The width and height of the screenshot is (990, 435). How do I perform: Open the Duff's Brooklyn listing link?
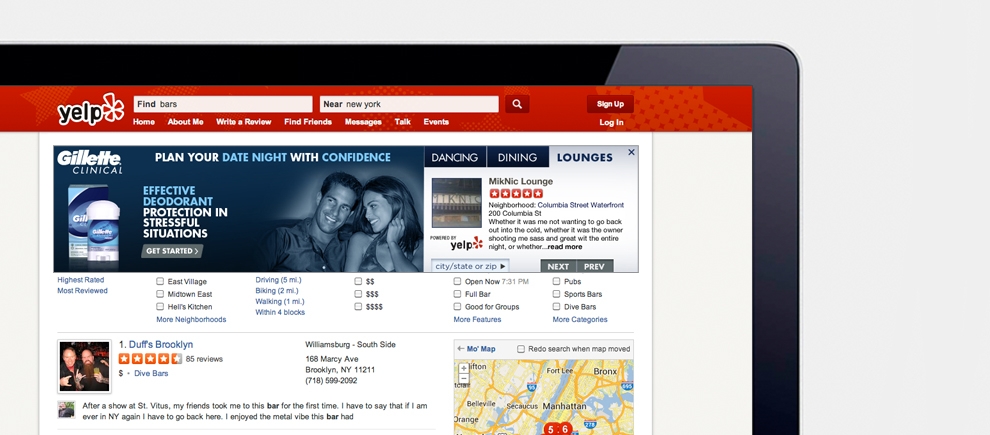tap(161, 345)
